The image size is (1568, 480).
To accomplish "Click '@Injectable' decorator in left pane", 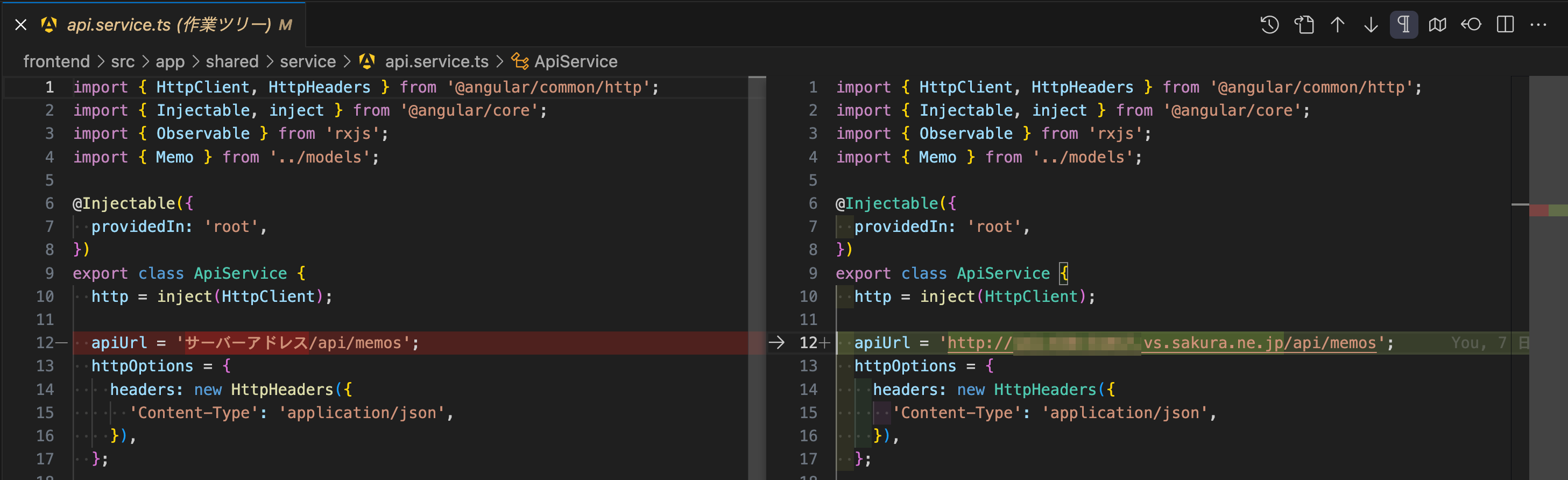I will click(124, 204).
